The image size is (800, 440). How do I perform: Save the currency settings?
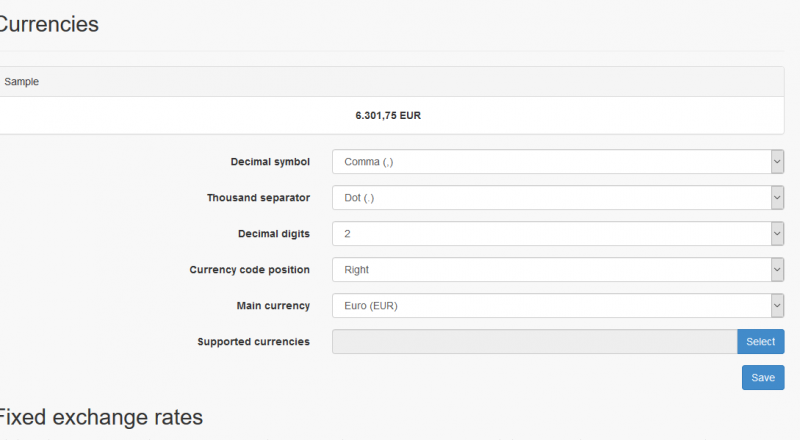point(763,378)
